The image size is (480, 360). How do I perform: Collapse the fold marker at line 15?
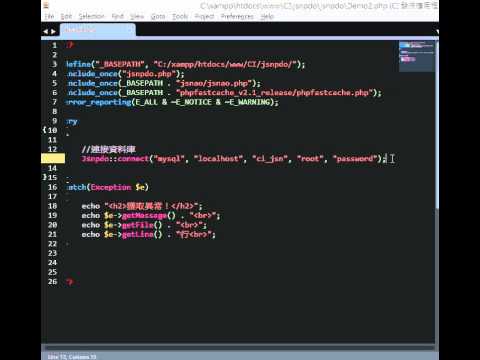coord(45,177)
